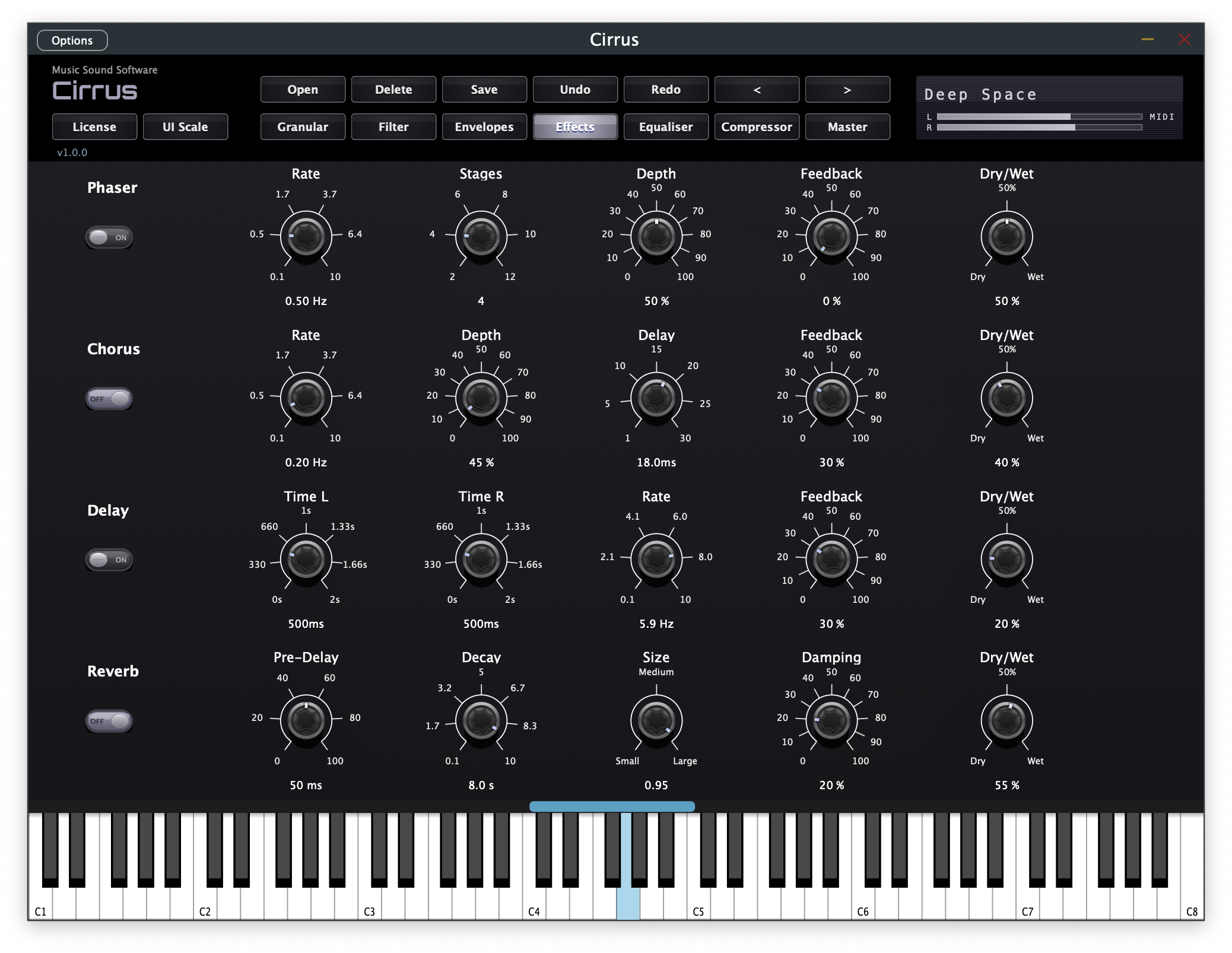Go to next preset with > button

847,90
